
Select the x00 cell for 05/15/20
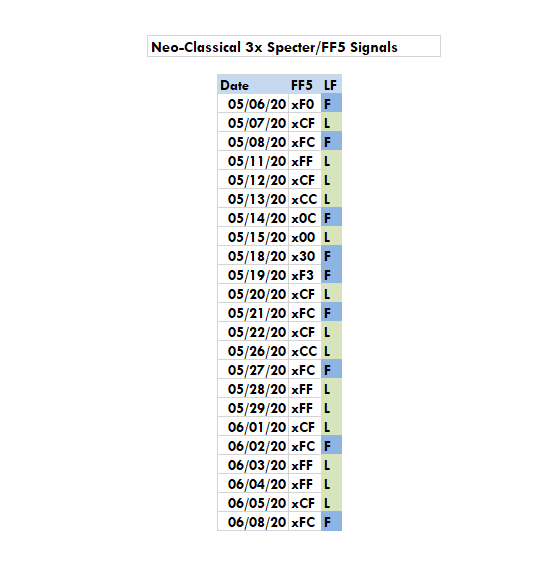coord(305,237)
